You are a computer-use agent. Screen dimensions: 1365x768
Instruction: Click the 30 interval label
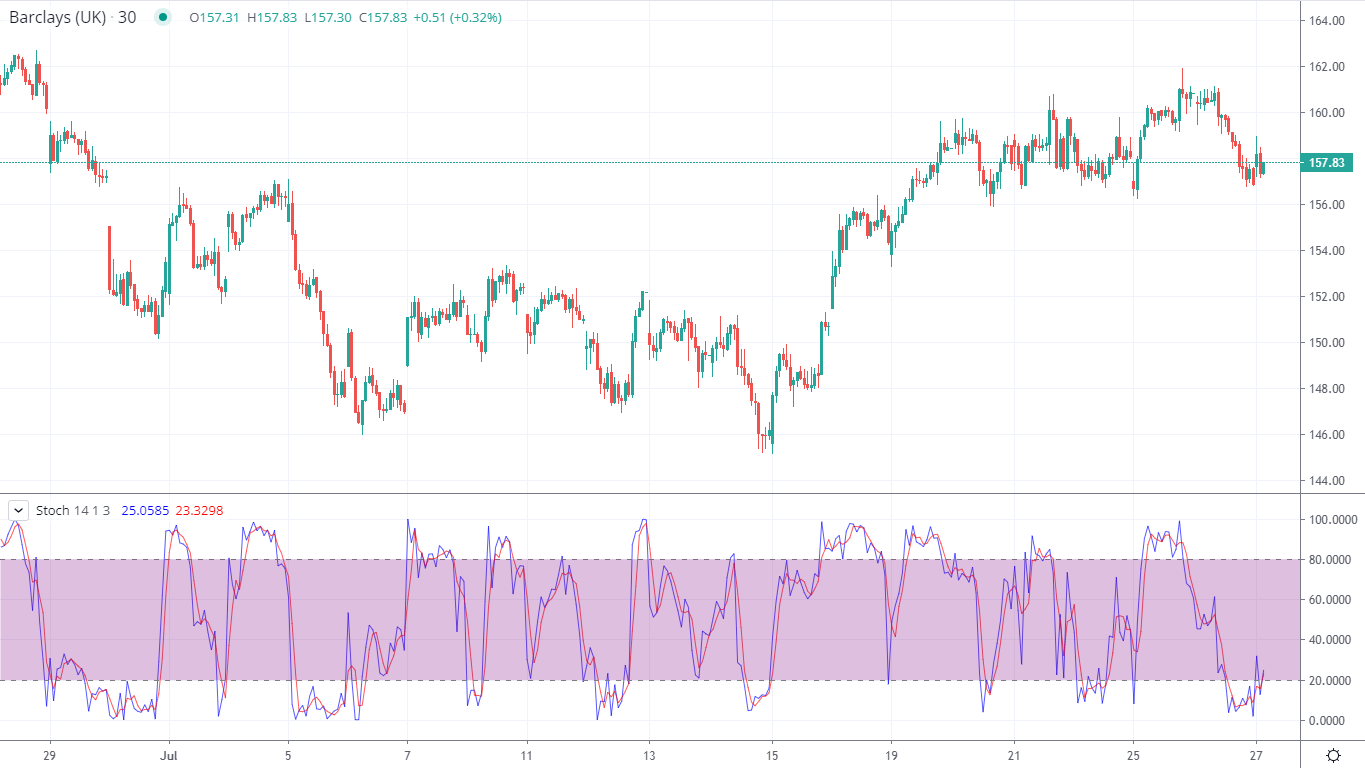(127, 17)
